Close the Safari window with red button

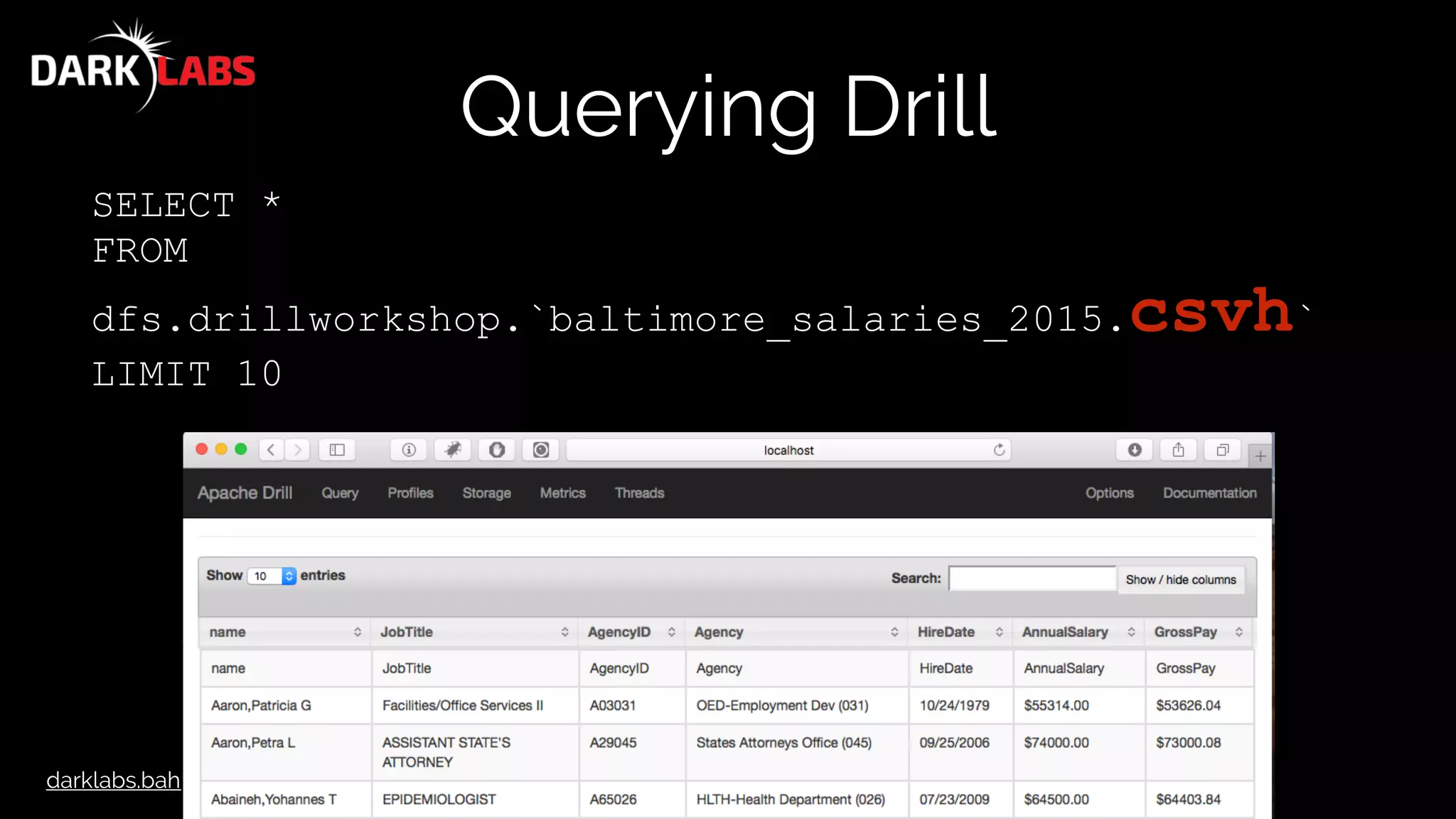(x=201, y=449)
